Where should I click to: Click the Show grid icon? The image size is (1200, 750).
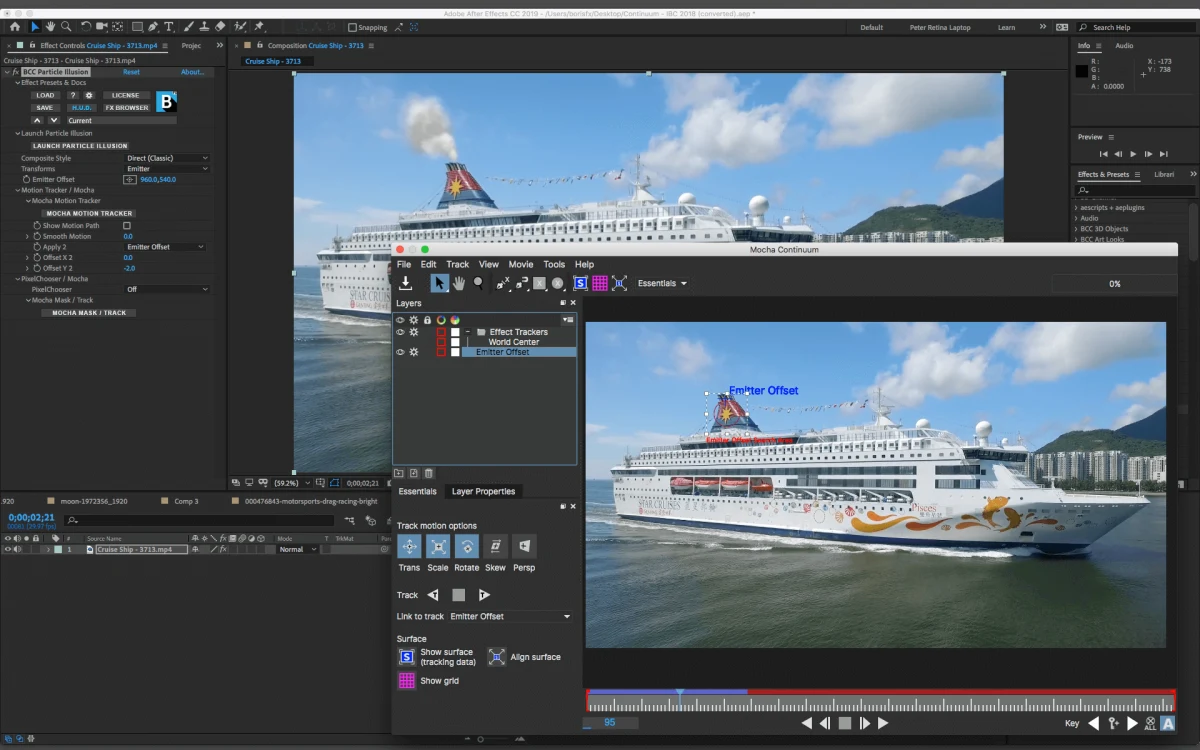tap(407, 681)
